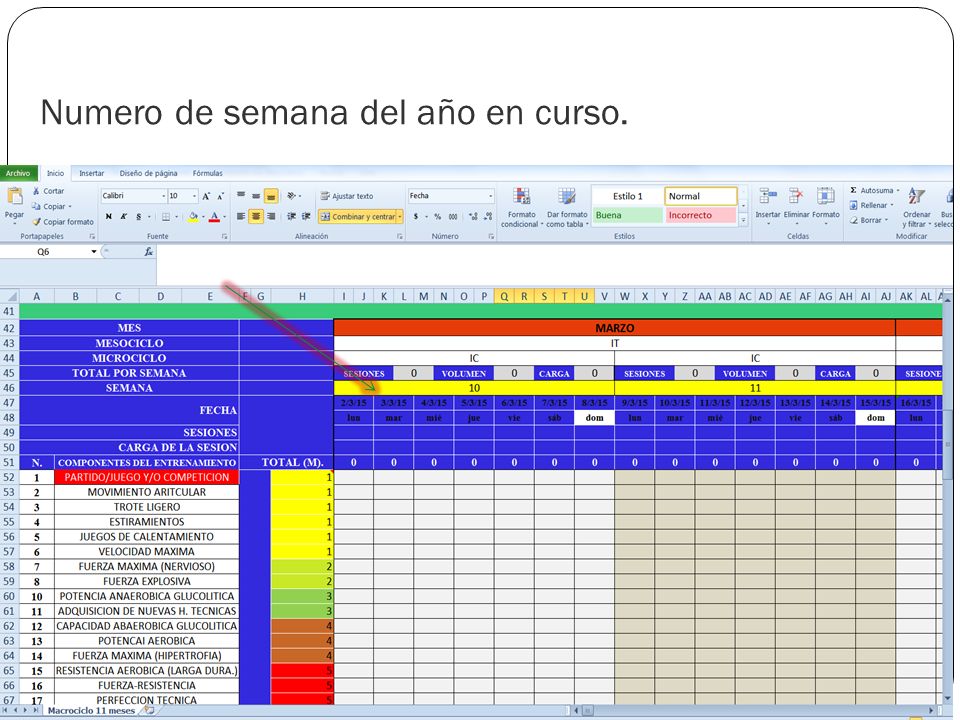The image size is (960, 720).
Task: Open the Calibri font name dropdown
Action: pyautogui.click(x=163, y=196)
